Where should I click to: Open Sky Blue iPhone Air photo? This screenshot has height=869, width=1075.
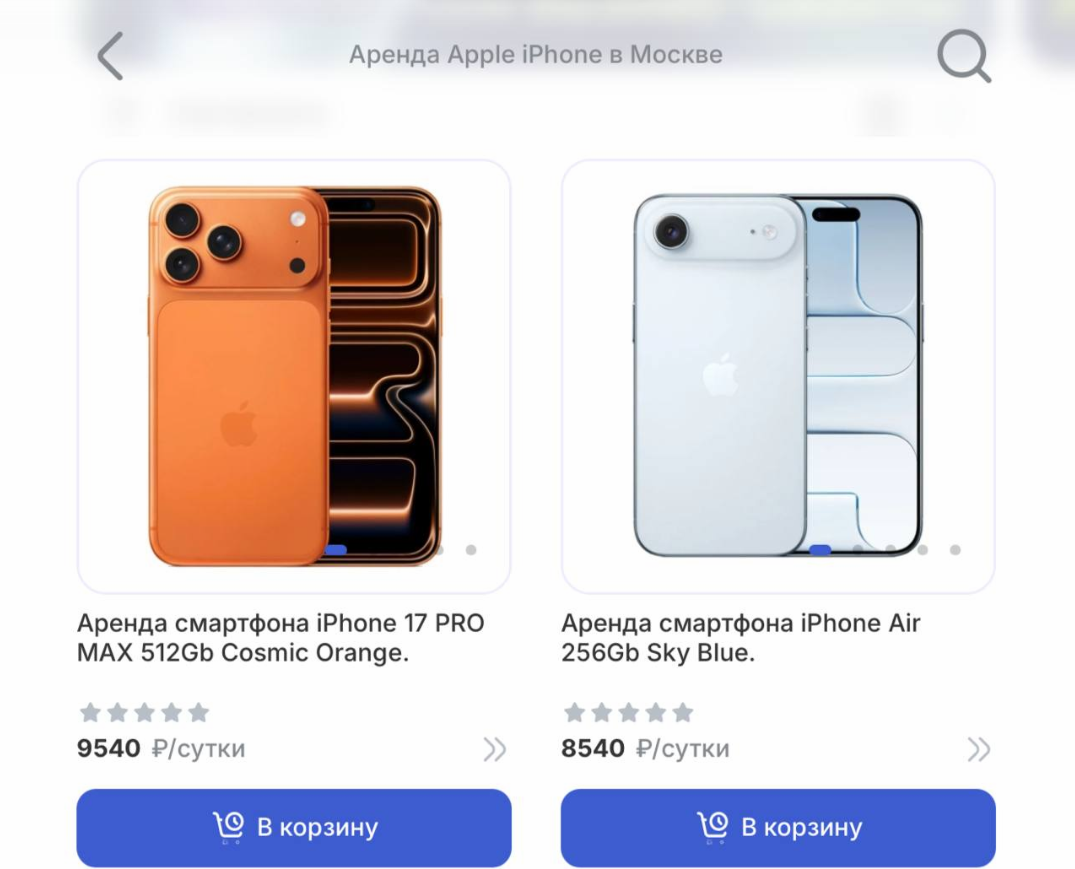778,376
